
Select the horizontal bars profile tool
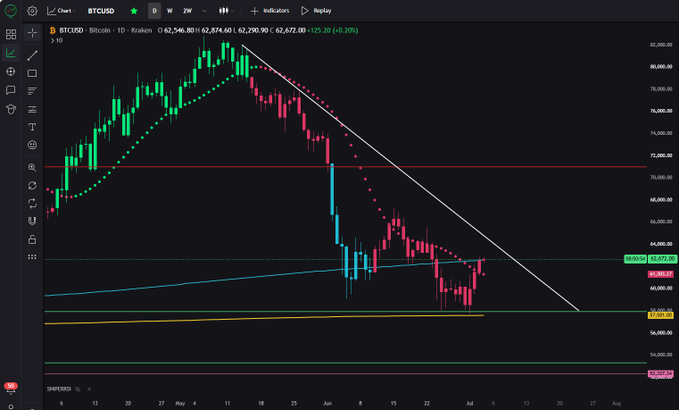pyautogui.click(x=32, y=91)
